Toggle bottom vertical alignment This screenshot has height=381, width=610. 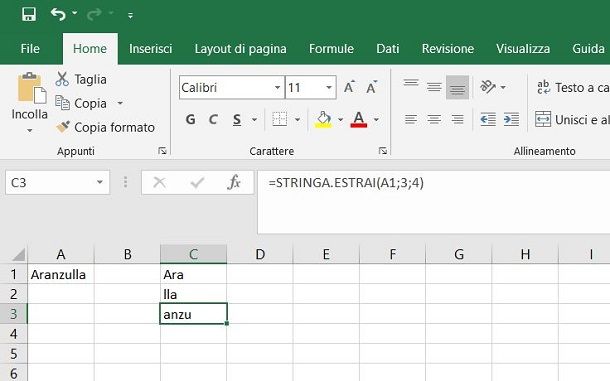pos(458,87)
